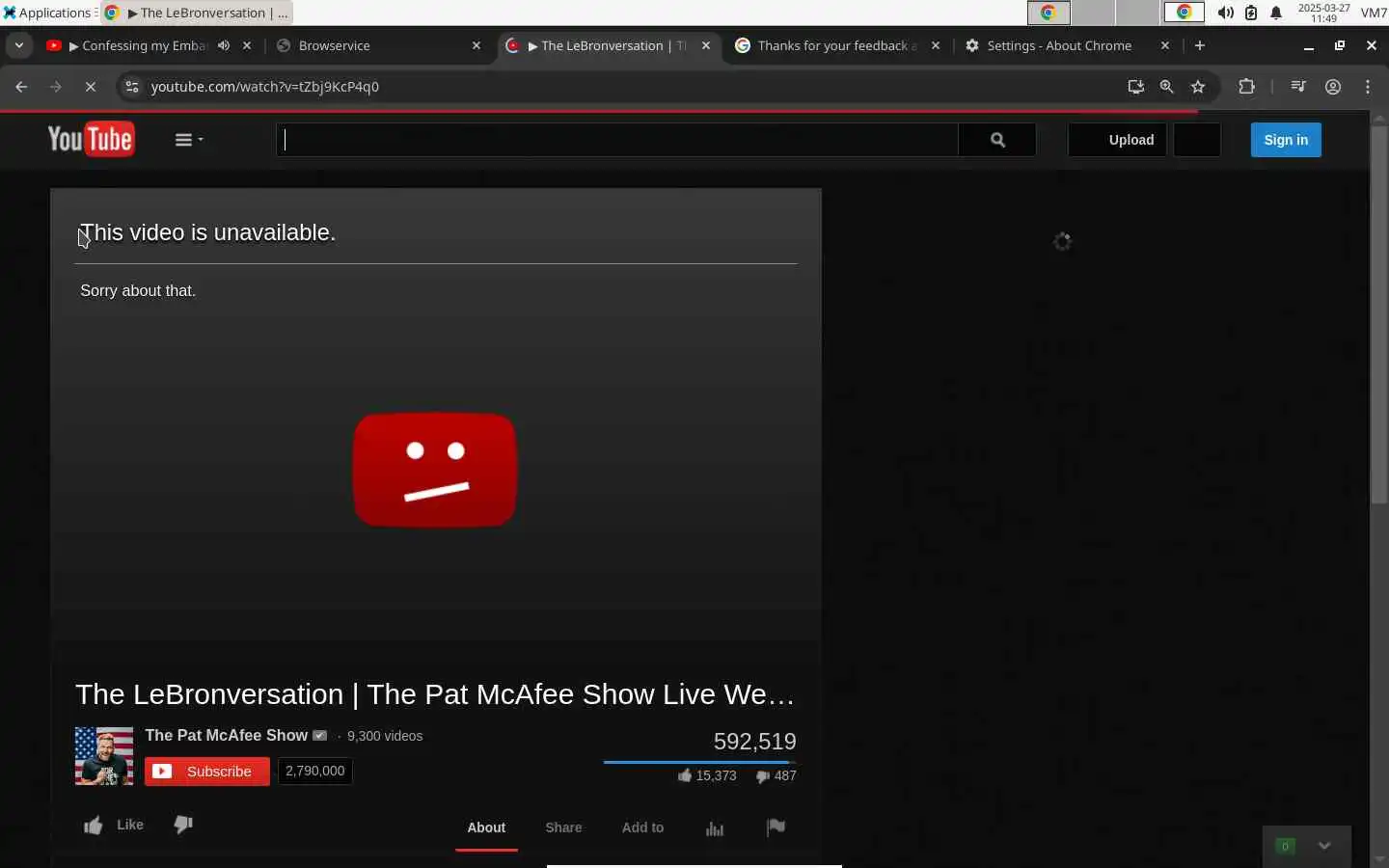Click the 15,373 likes count
Screen dimensions: 1389x868
click(x=707, y=775)
